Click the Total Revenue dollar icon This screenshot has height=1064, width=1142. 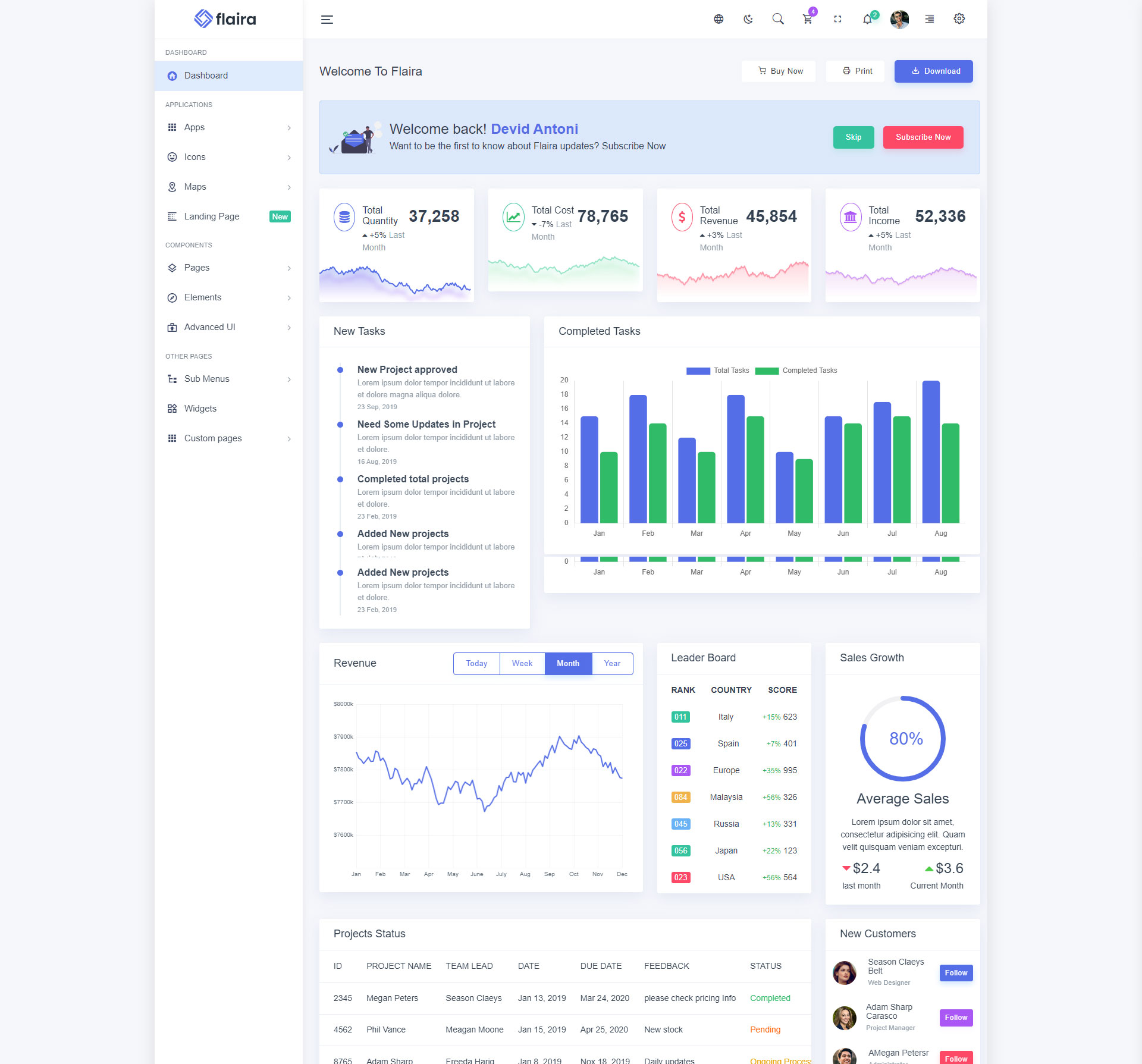tap(682, 217)
